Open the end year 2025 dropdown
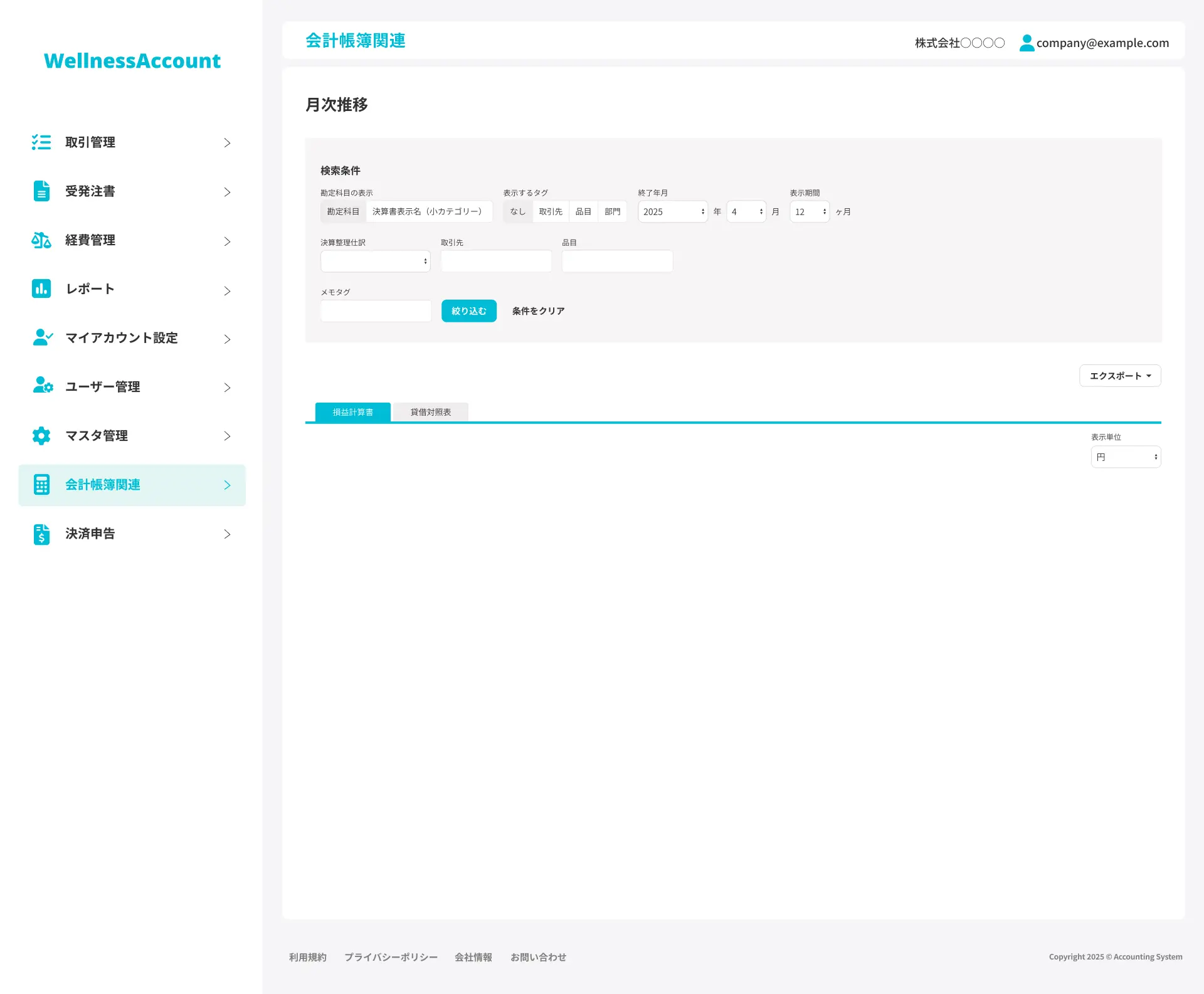This screenshot has height=994, width=1204. [x=672, y=212]
